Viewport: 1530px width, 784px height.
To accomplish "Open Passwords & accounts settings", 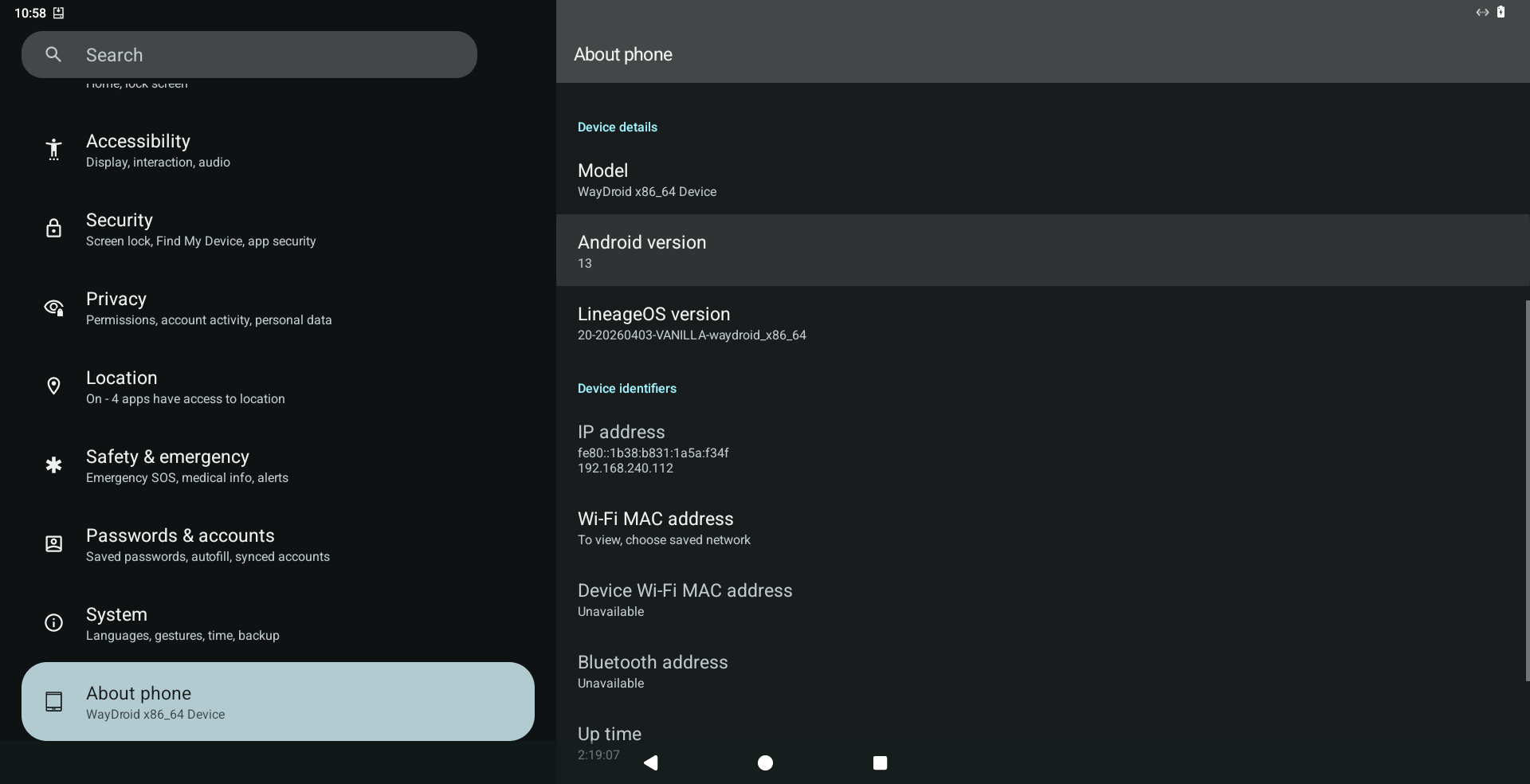I will point(278,544).
